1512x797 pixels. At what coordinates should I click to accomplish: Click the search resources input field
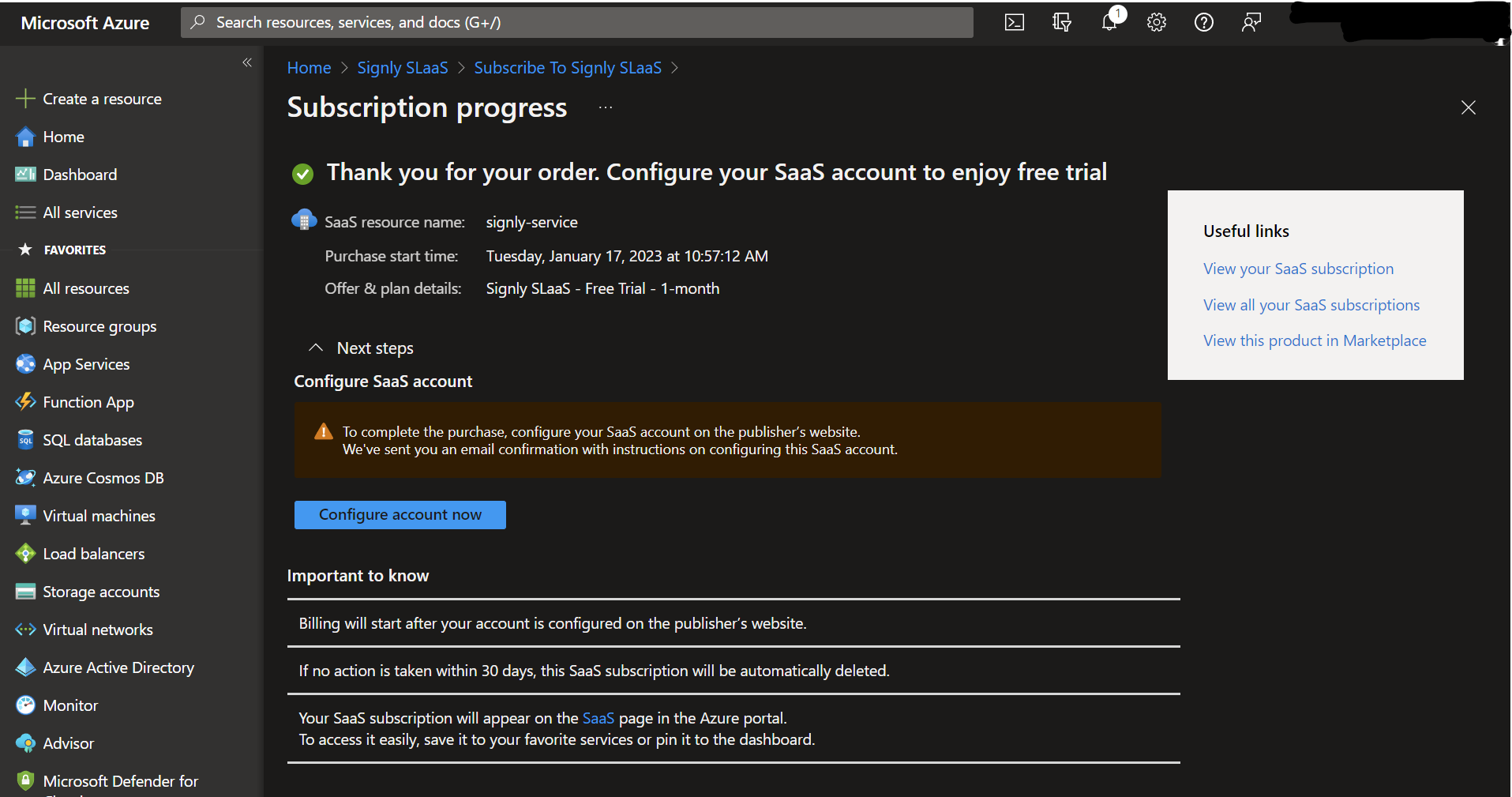pyautogui.click(x=576, y=22)
